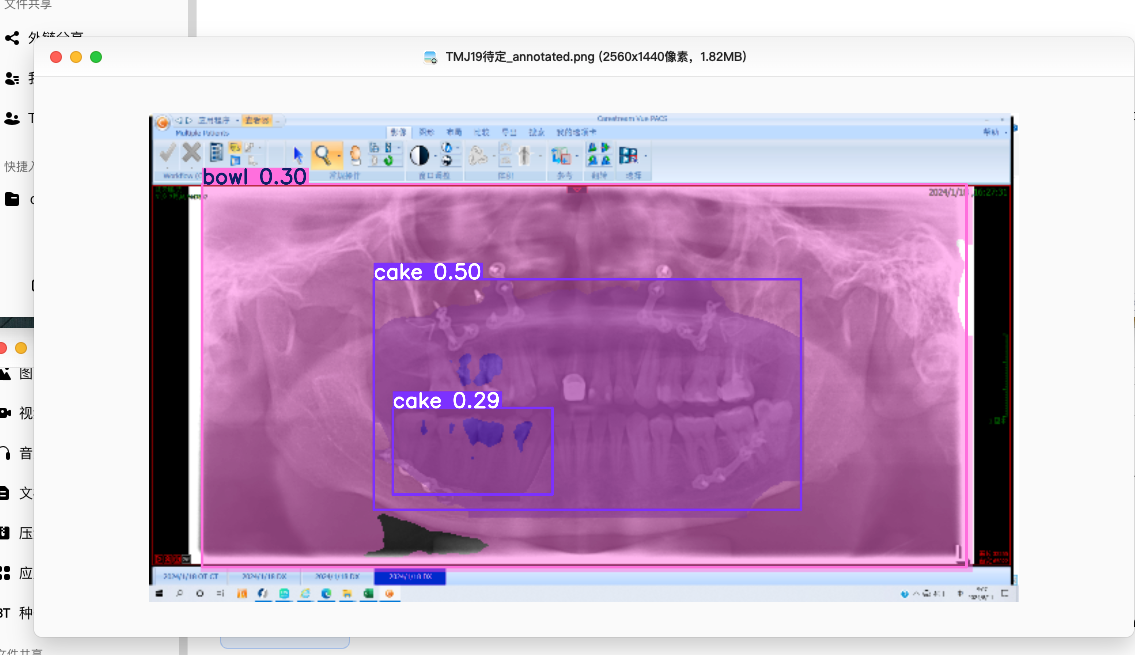Close the TMJ19待定_annotated.png image window
This screenshot has height=655, width=1135.
click(56, 56)
